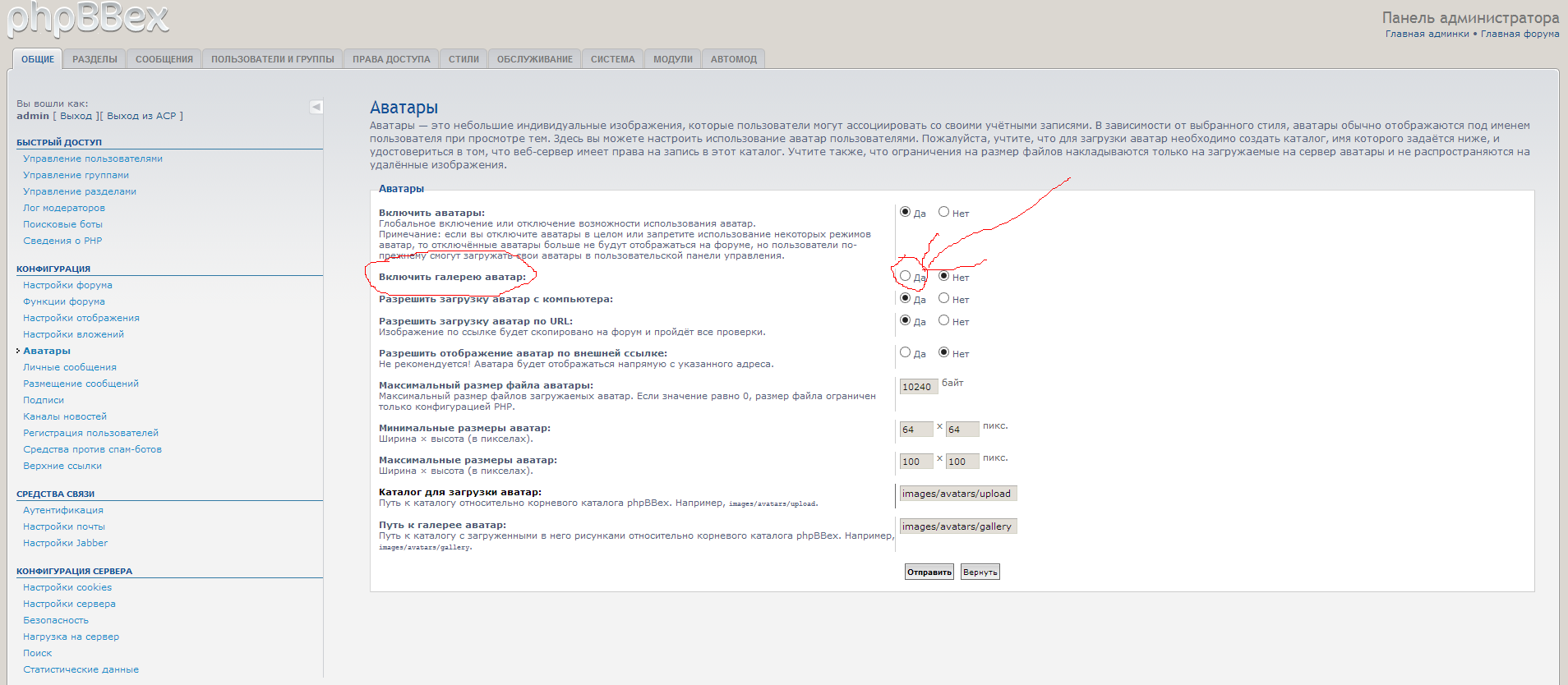
Task: Edit the maximum avatar file size field
Action: click(918, 387)
